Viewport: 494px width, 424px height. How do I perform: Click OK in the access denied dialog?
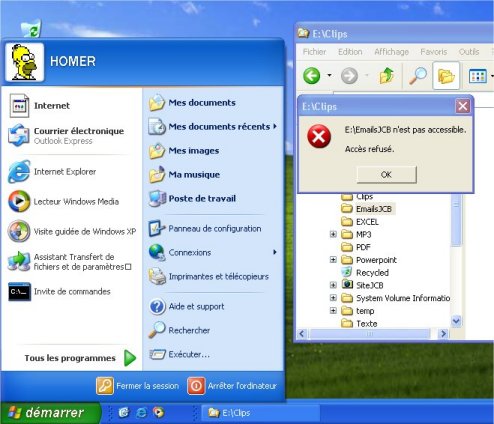pos(386,174)
